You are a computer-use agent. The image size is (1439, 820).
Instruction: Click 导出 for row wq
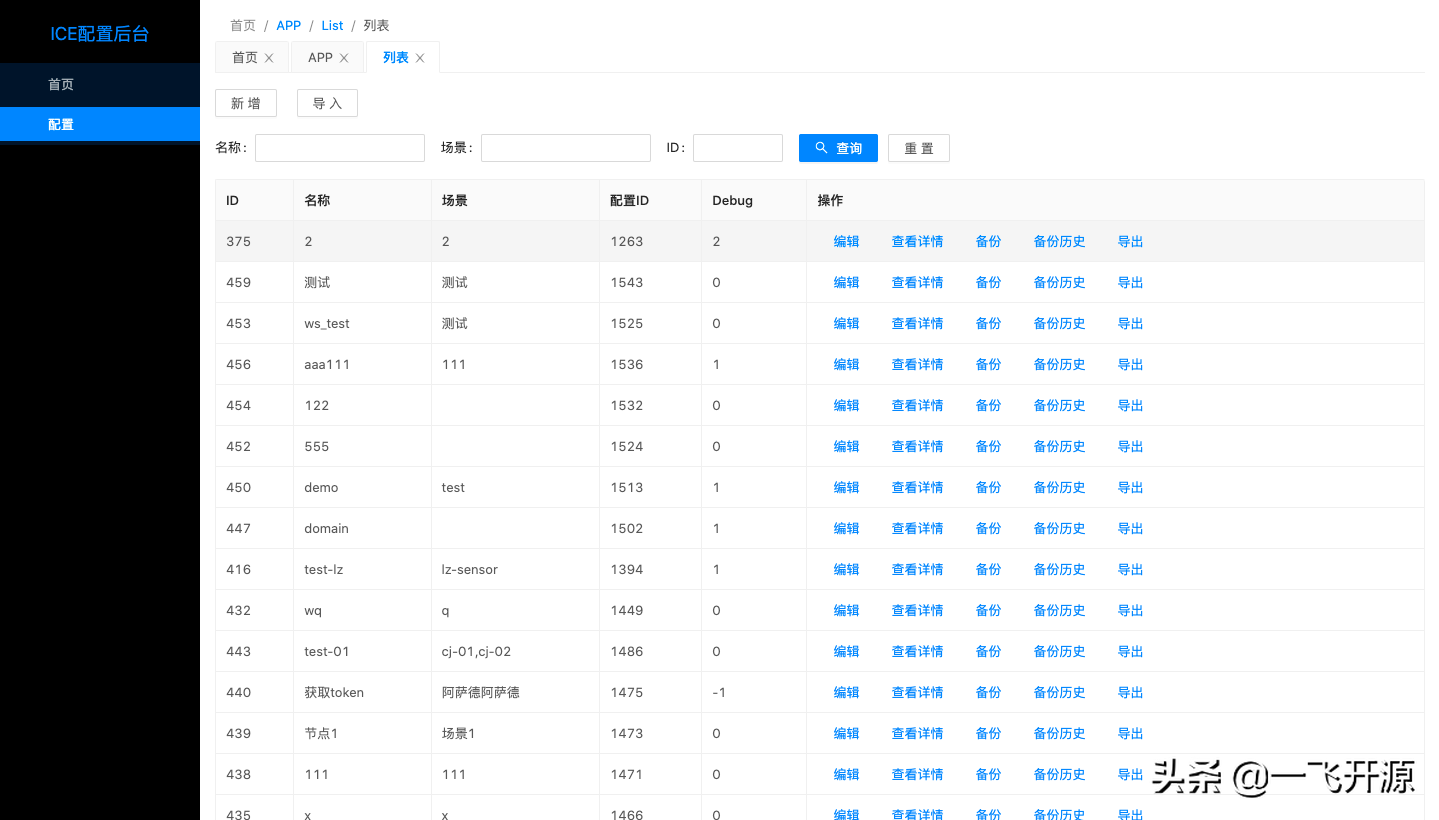tap(1130, 610)
